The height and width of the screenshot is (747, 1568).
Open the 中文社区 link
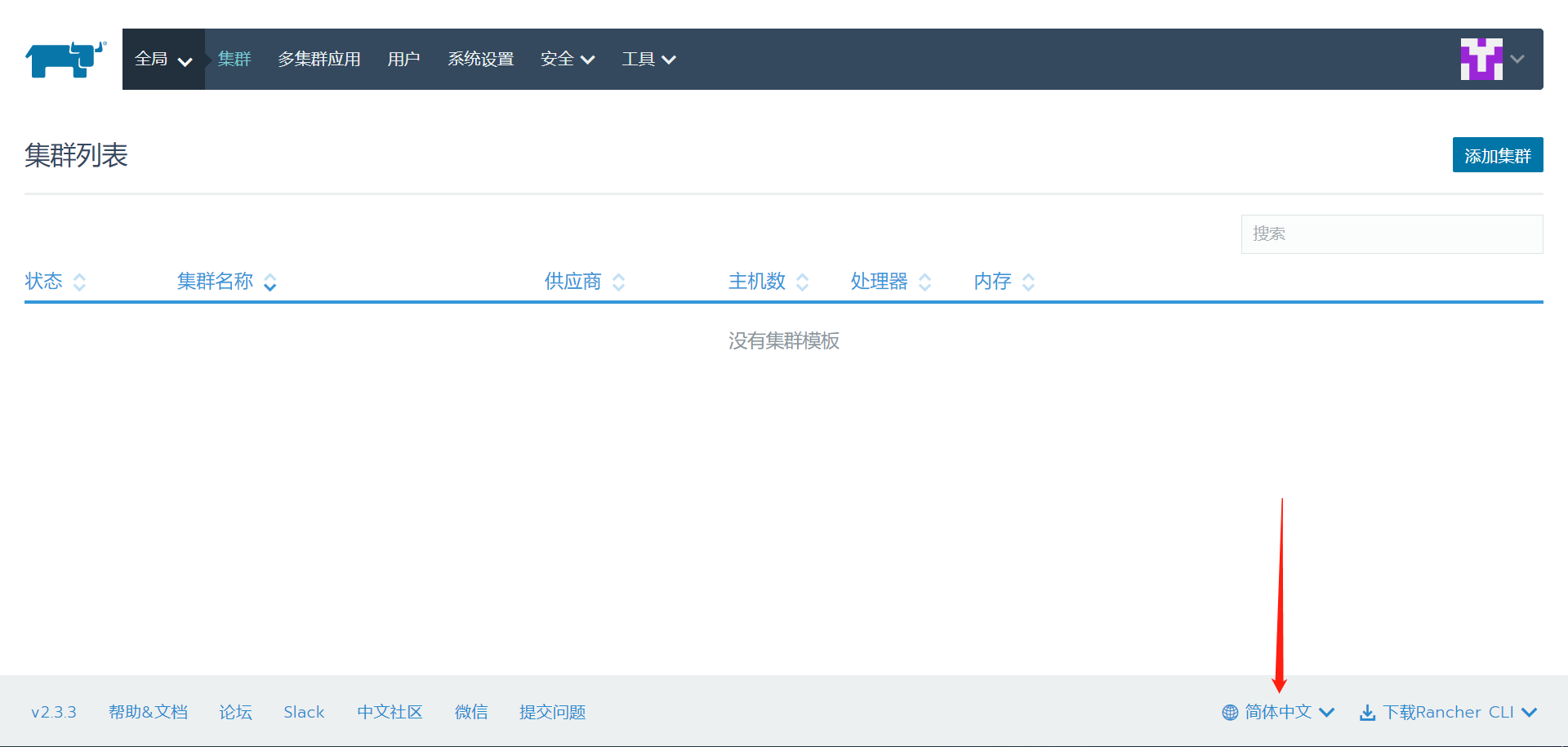(x=390, y=712)
